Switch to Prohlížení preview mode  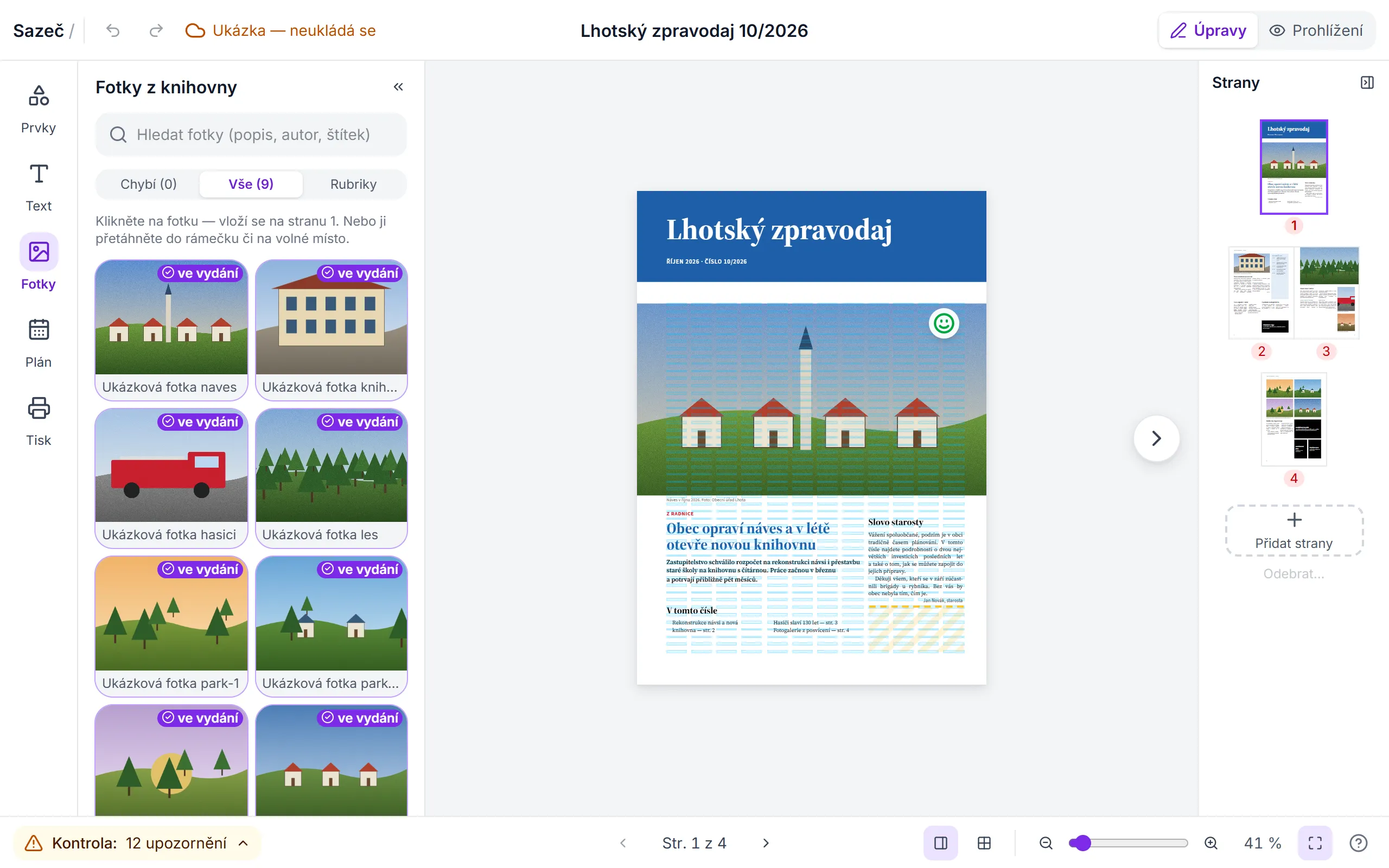click(1316, 30)
